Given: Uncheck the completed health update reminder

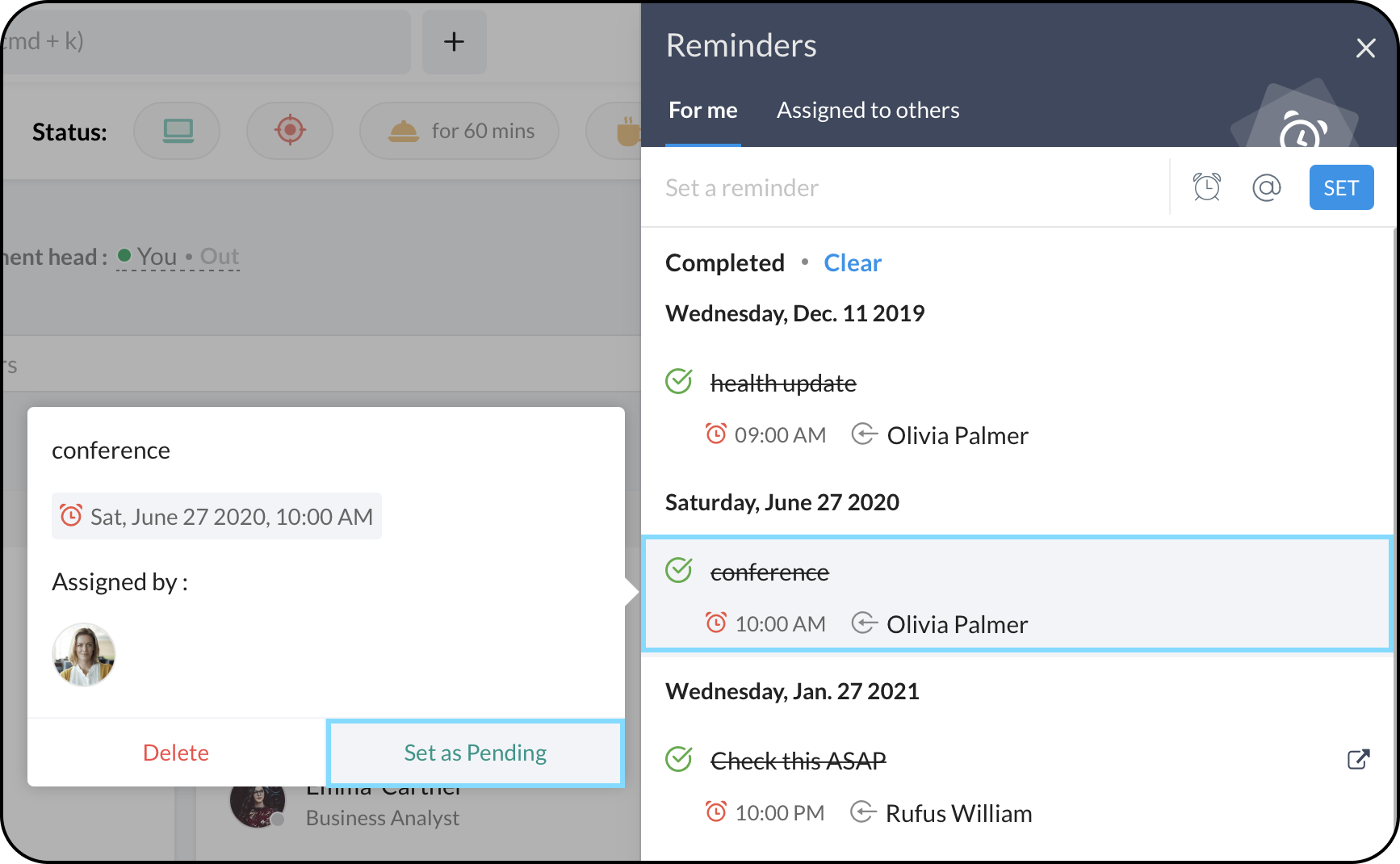Looking at the screenshot, I should pyautogui.click(x=679, y=381).
